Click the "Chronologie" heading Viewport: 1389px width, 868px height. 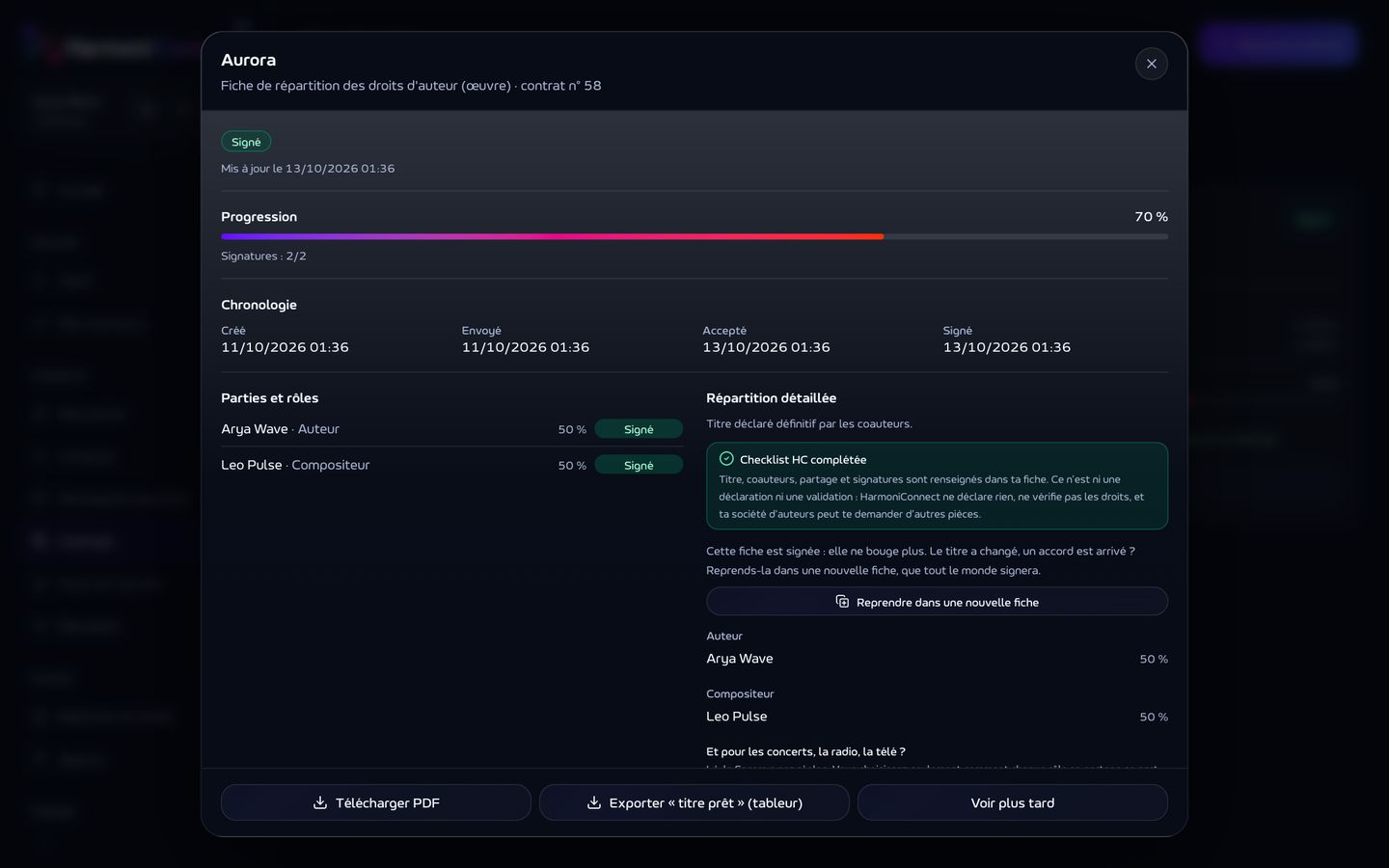(x=259, y=305)
